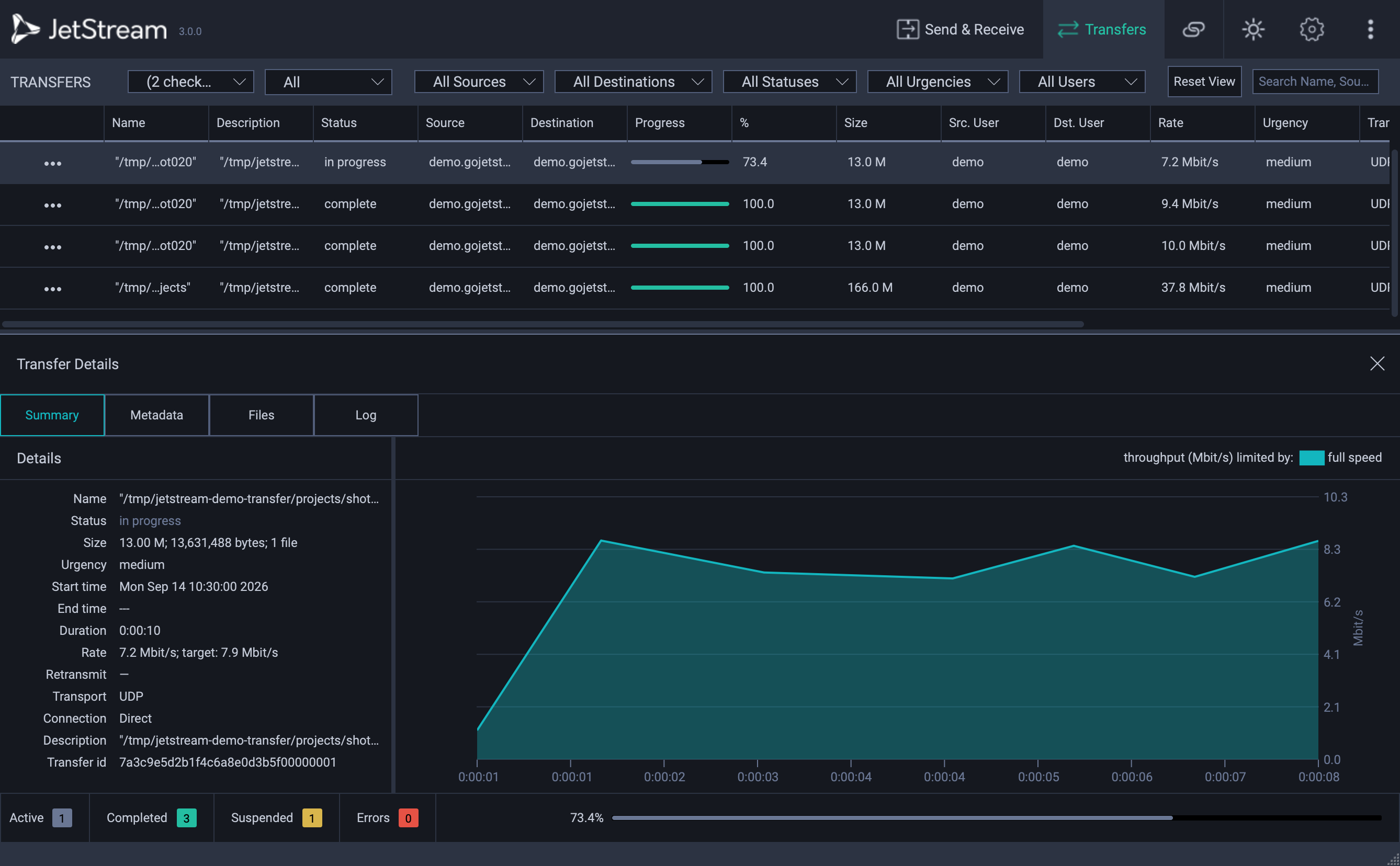The width and height of the screenshot is (1400, 866).
Task: Open the All Users dropdown
Action: pyautogui.click(x=1082, y=82)
